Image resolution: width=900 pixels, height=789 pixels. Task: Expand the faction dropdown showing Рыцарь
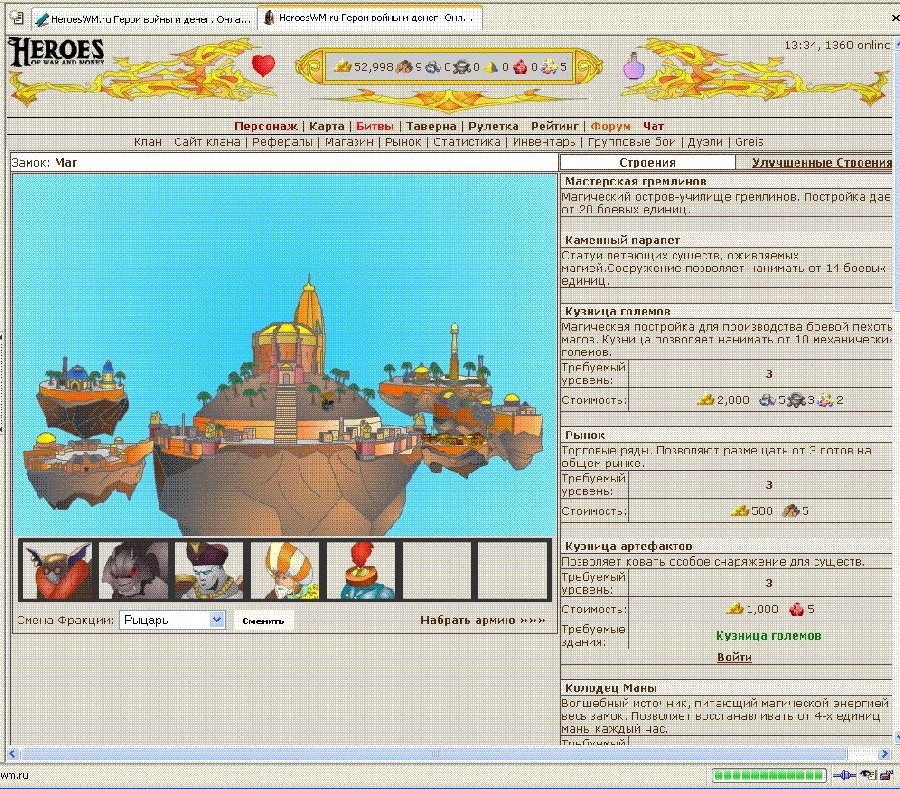[172, 620]
